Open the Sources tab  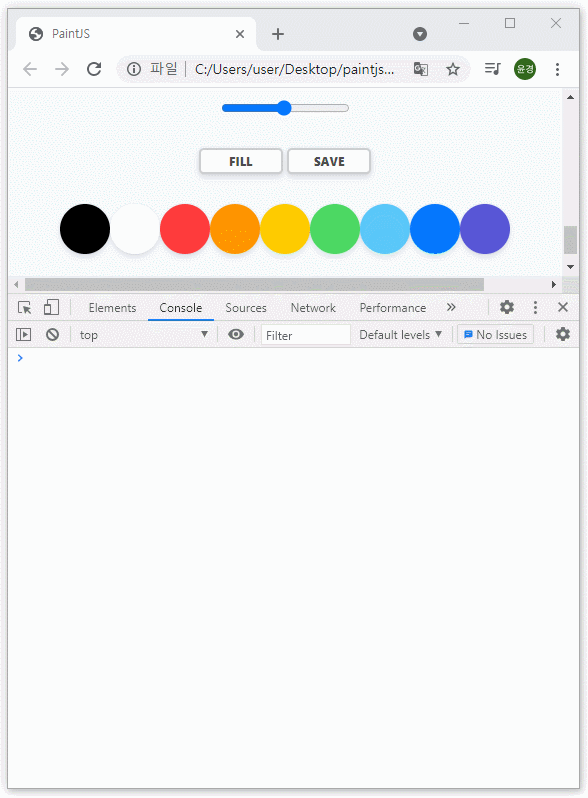pos(246,308)
